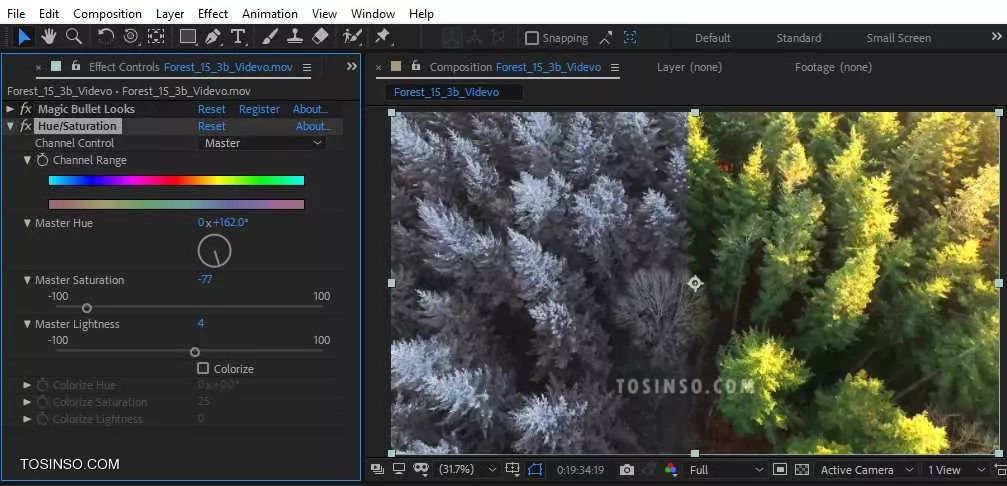Toggle the Magic Bullet Looks fx switch

click(26, 109)
